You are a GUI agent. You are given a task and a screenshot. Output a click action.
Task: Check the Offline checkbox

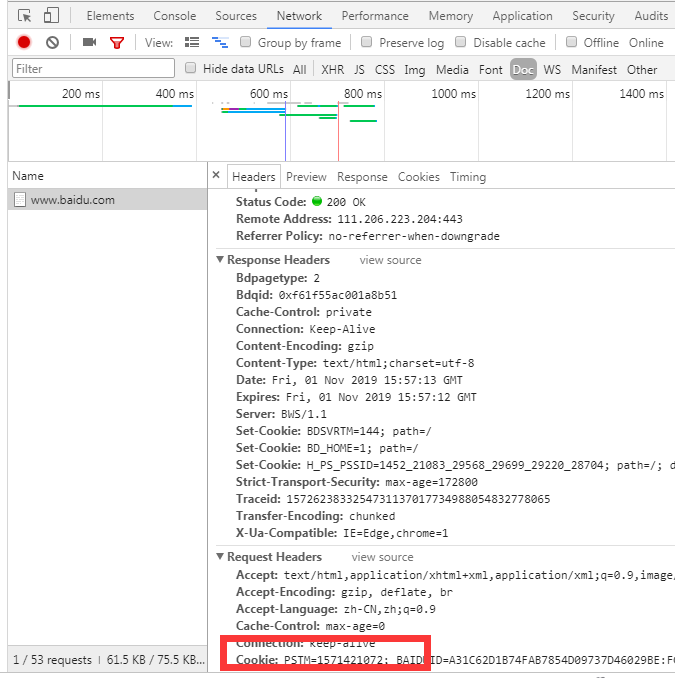[571, 42]
